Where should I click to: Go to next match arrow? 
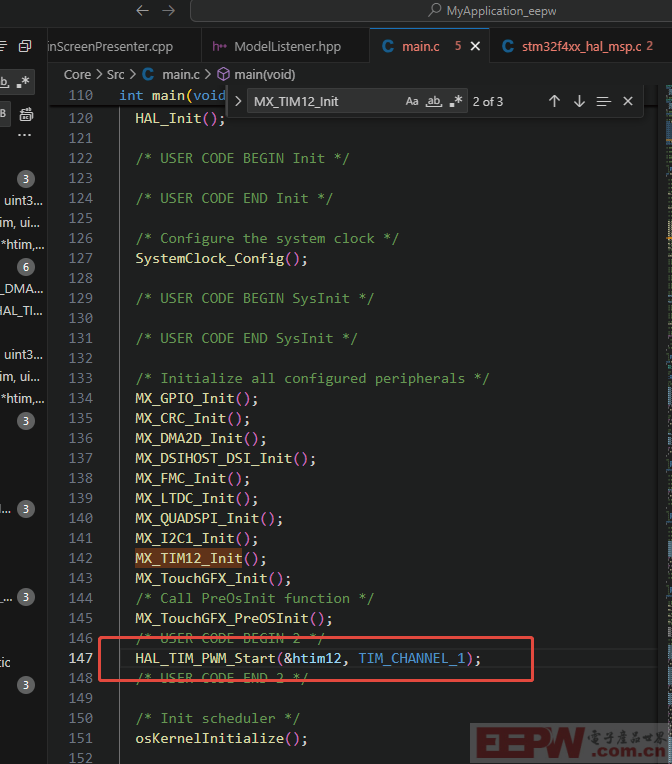(579, 101)
